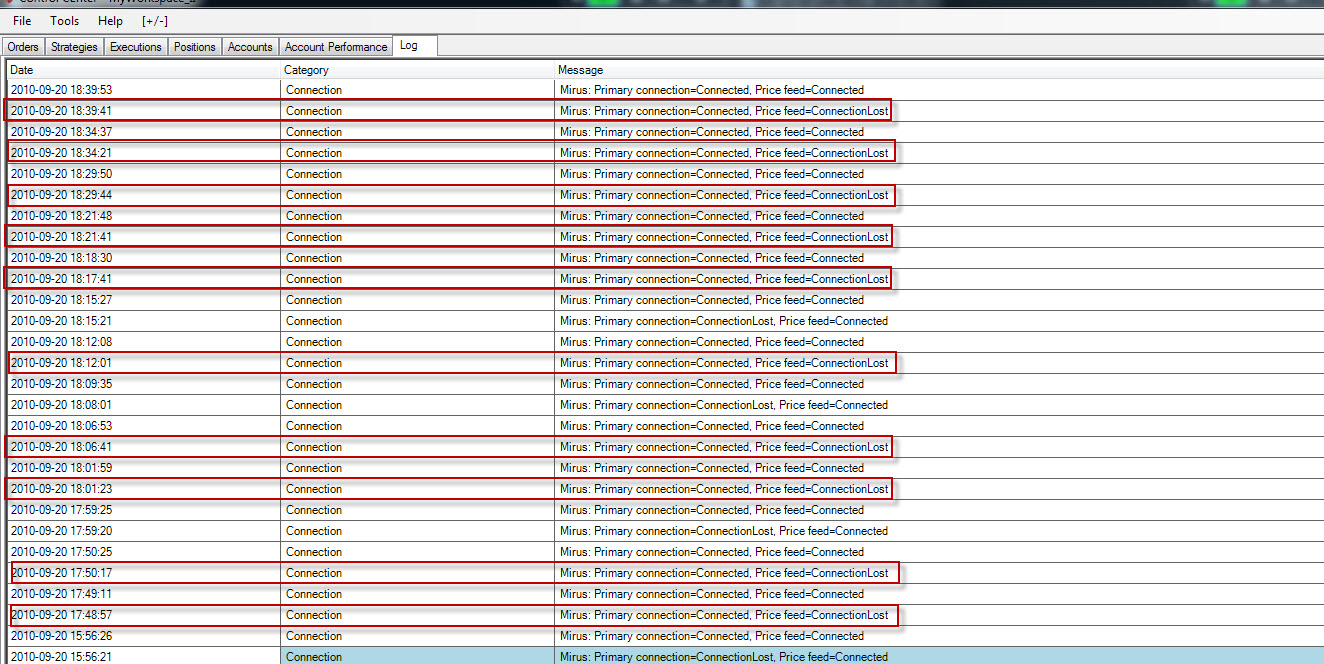
Task: Click the message of the 17:50:17 entry
Action: (724, 573)
